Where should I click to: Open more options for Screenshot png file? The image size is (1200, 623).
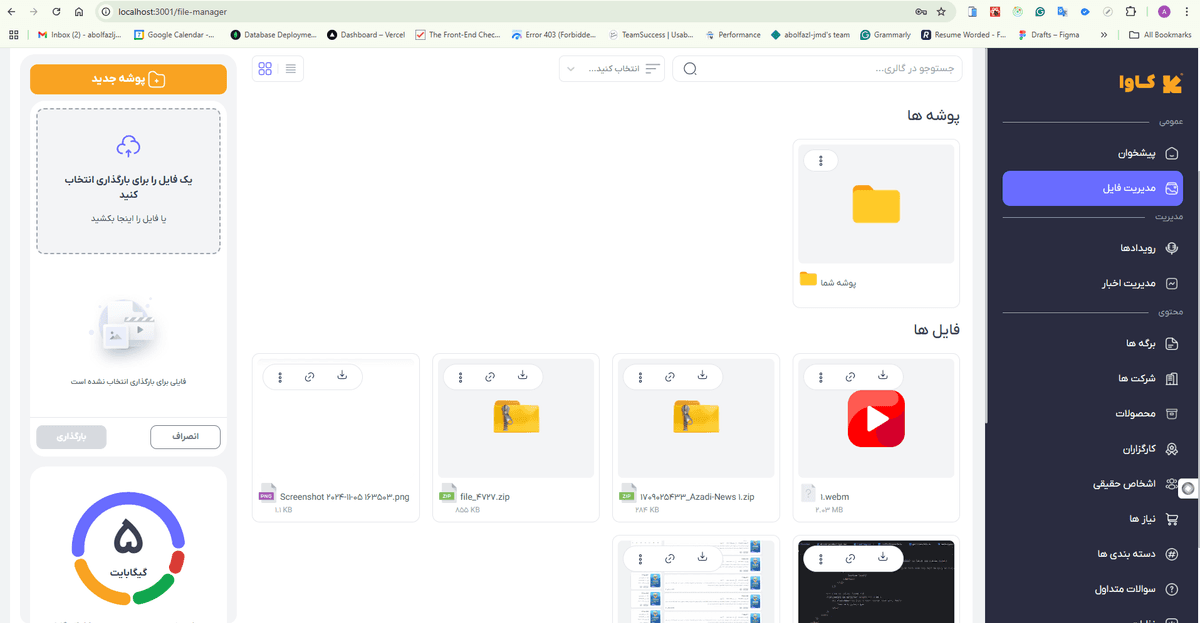tap(280, 377)
